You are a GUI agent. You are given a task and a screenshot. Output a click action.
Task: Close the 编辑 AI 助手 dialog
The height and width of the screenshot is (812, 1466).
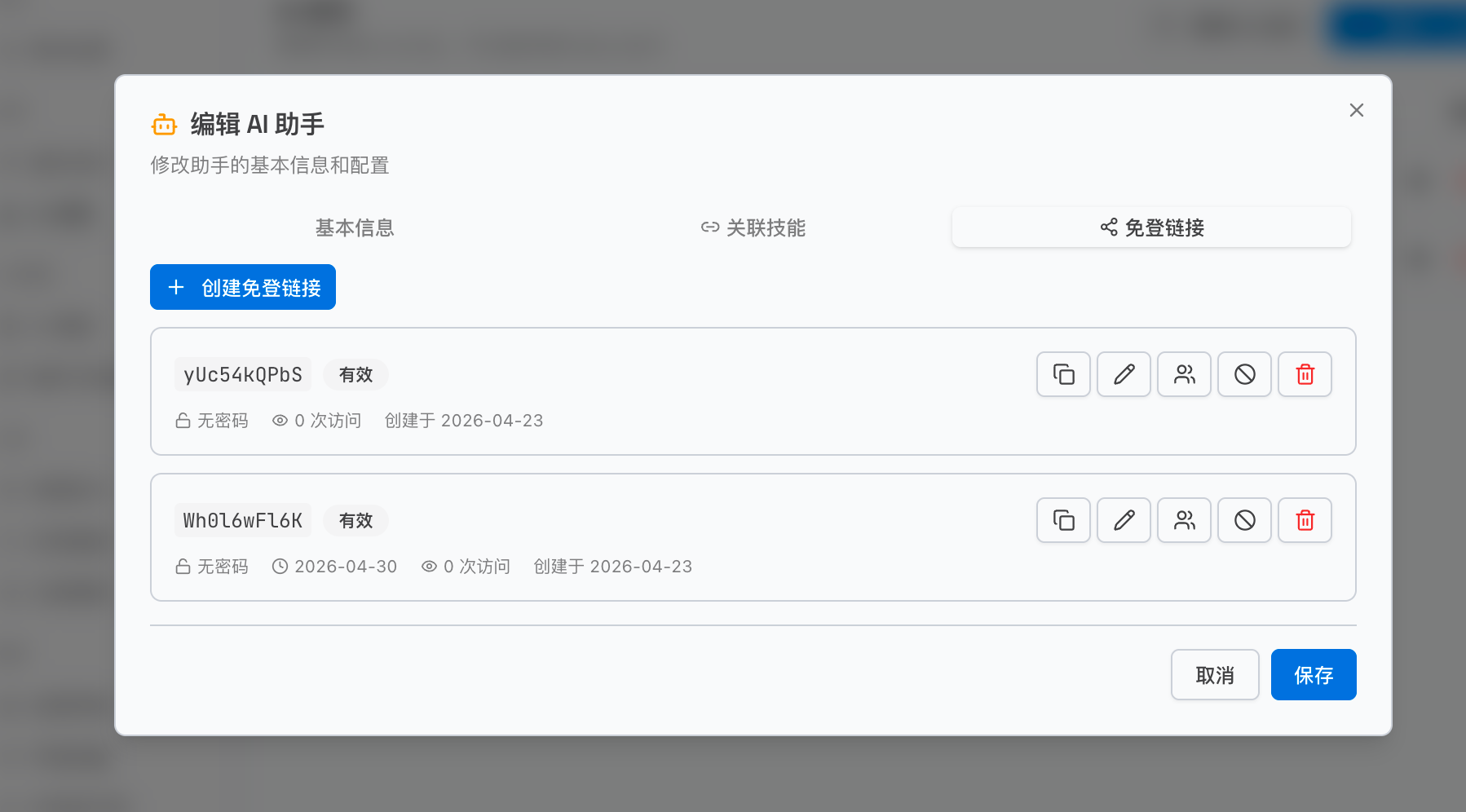[x=1357, y=110]
